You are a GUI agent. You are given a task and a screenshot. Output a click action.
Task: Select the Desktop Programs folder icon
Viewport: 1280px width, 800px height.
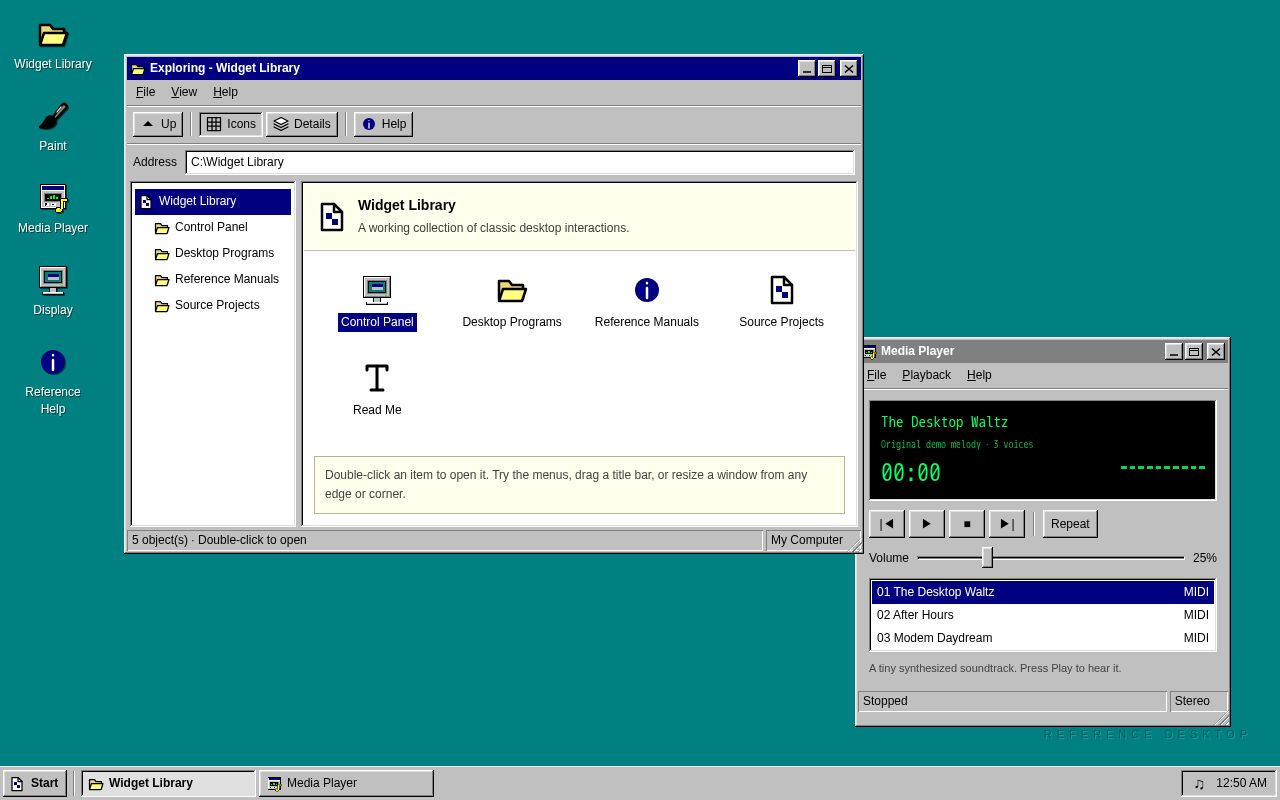click(x=512, y=303)
